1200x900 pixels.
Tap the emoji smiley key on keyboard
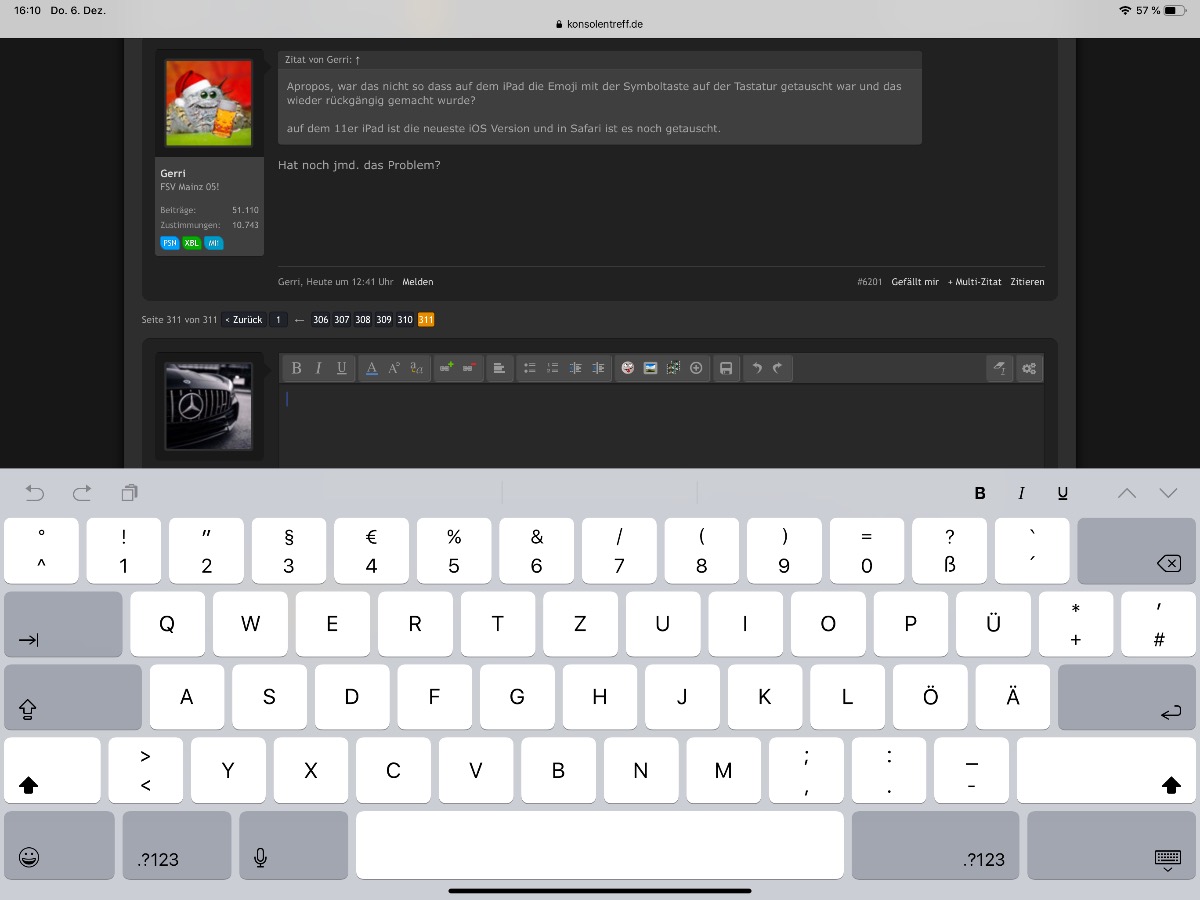59,845
